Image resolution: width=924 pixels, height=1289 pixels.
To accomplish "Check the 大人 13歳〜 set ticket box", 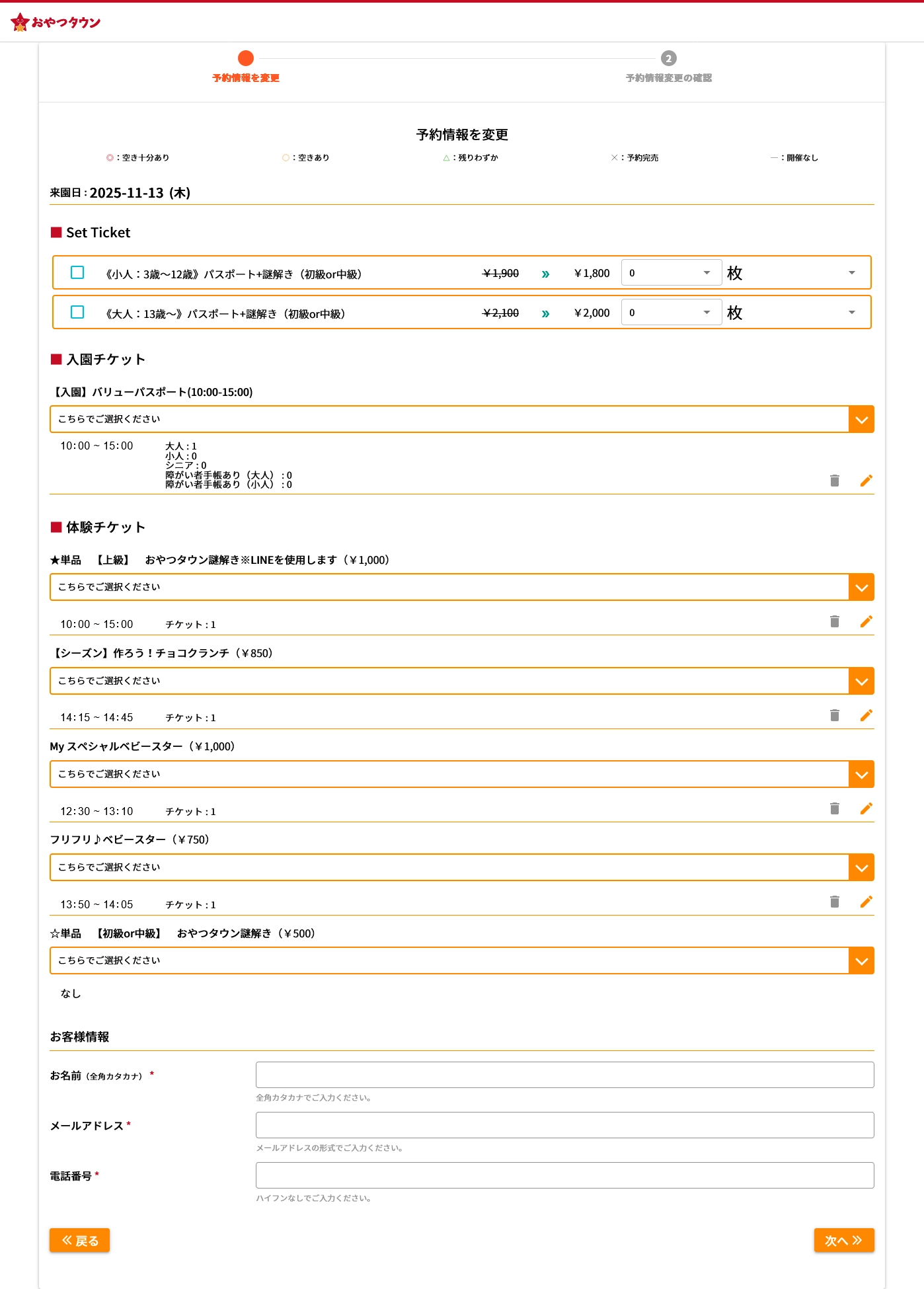I will pos(77,312).
